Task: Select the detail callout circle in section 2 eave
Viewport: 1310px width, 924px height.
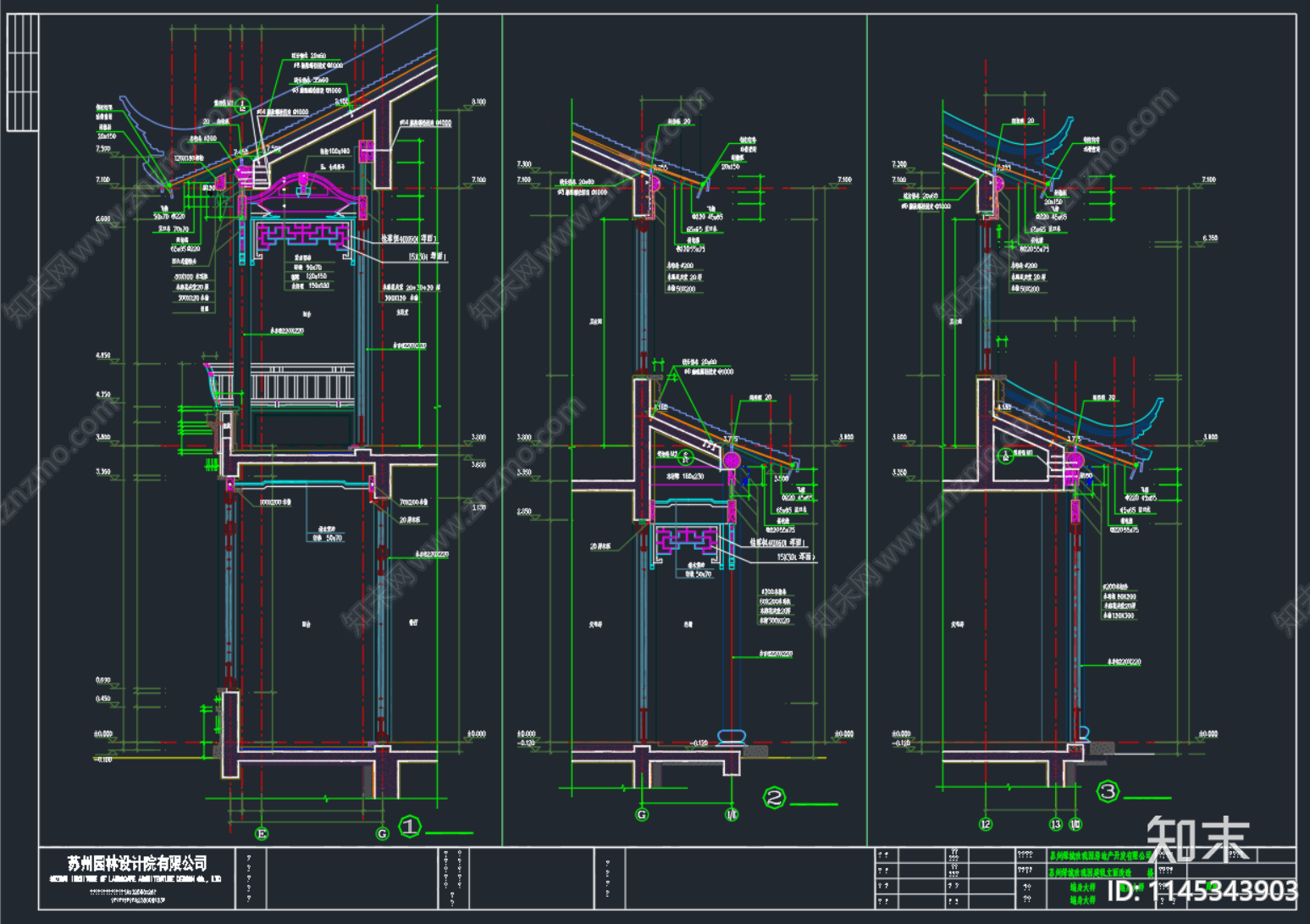Action: (x=686, y=457)
